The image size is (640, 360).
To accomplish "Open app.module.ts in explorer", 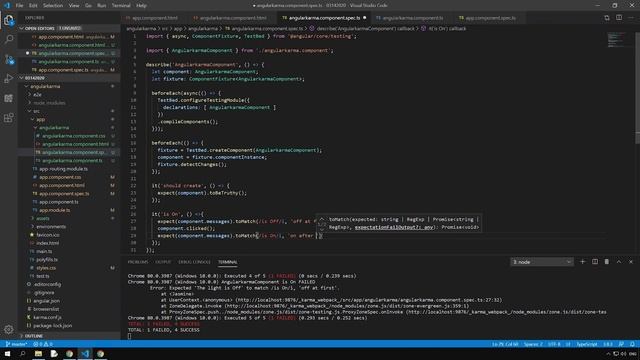I will tap(55, 210).
